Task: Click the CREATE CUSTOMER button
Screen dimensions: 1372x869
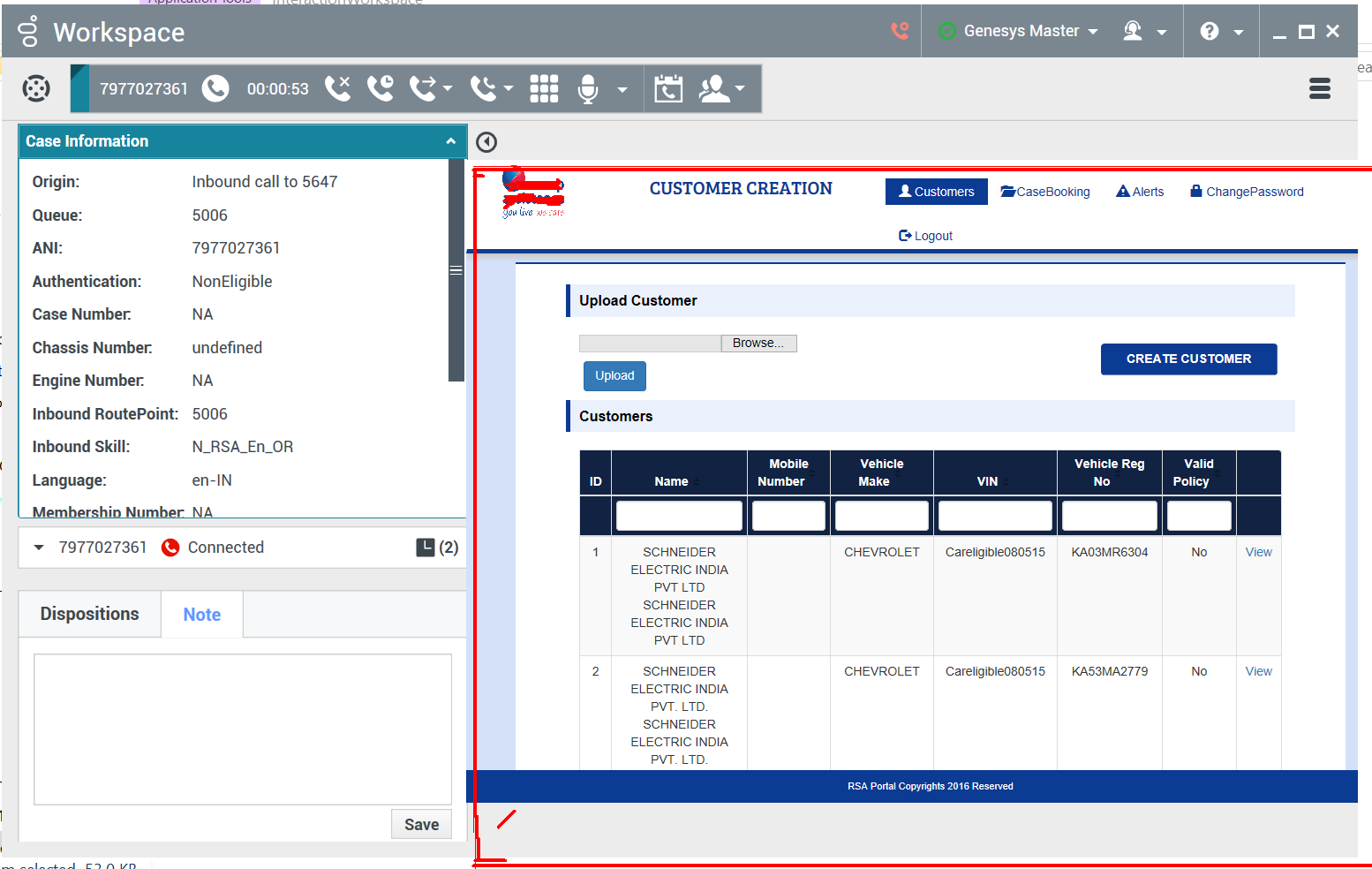Action: [x=1188, y=359]
